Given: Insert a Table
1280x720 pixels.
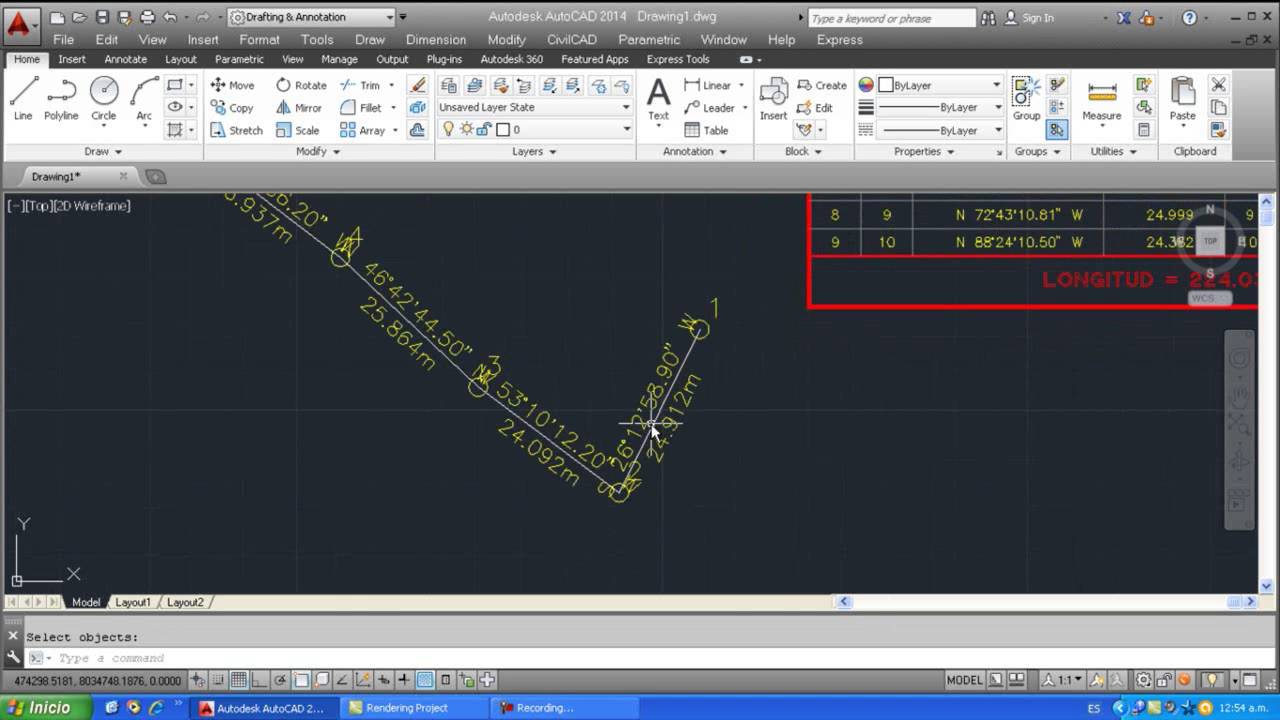Looking at the screenshot, I should [x=706, y=130].
